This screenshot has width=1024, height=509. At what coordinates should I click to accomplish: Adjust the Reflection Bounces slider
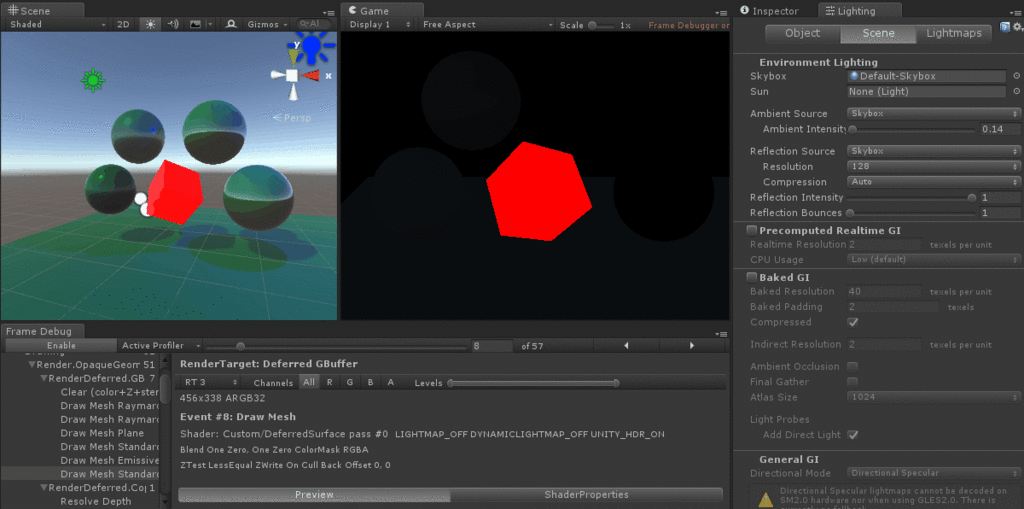tap(913, 213)
